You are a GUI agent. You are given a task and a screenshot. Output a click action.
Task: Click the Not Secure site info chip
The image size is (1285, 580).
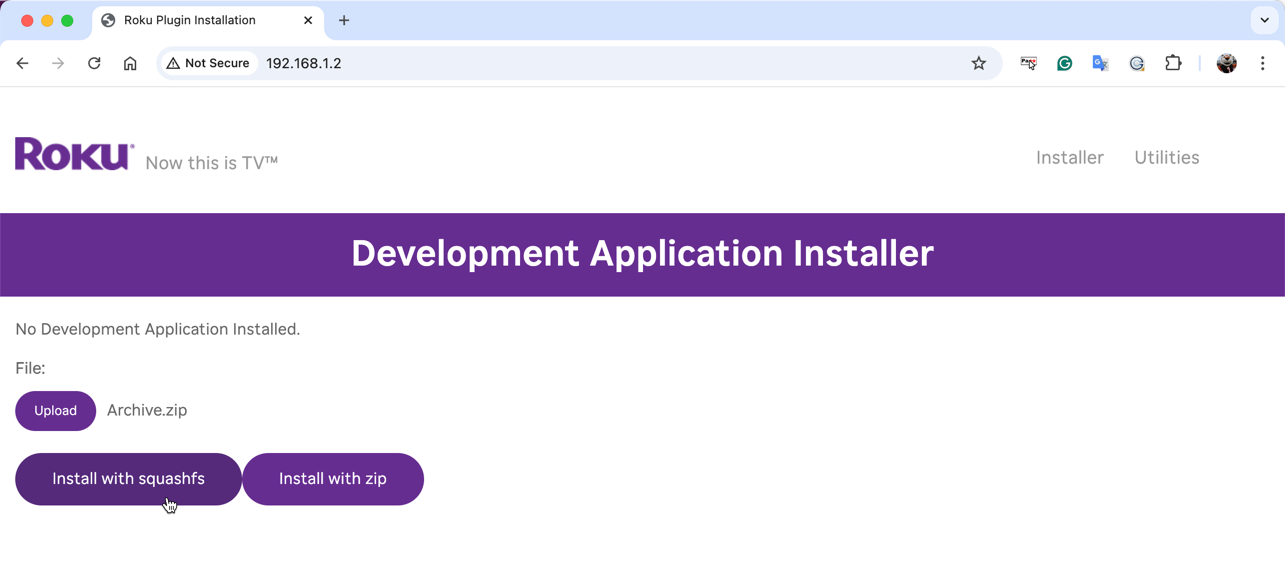click(208, 63)
